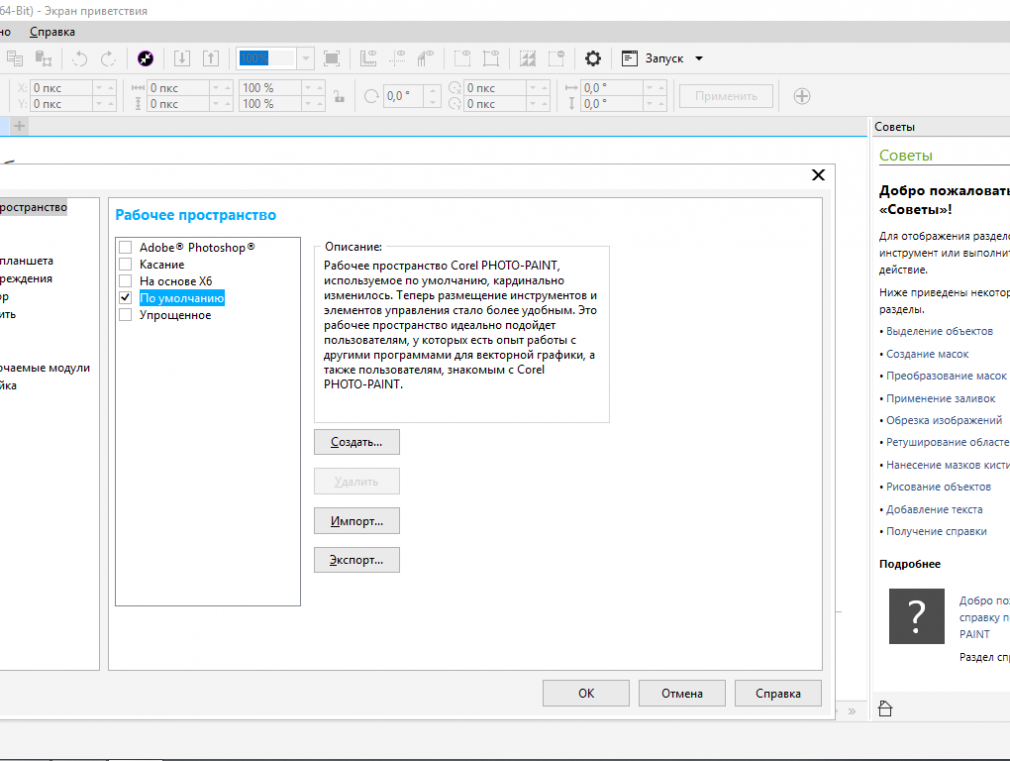The height and width of the screenshot is (761, 1010).
Task: Open the zoom level dropdown arrow
Action: 305,59
